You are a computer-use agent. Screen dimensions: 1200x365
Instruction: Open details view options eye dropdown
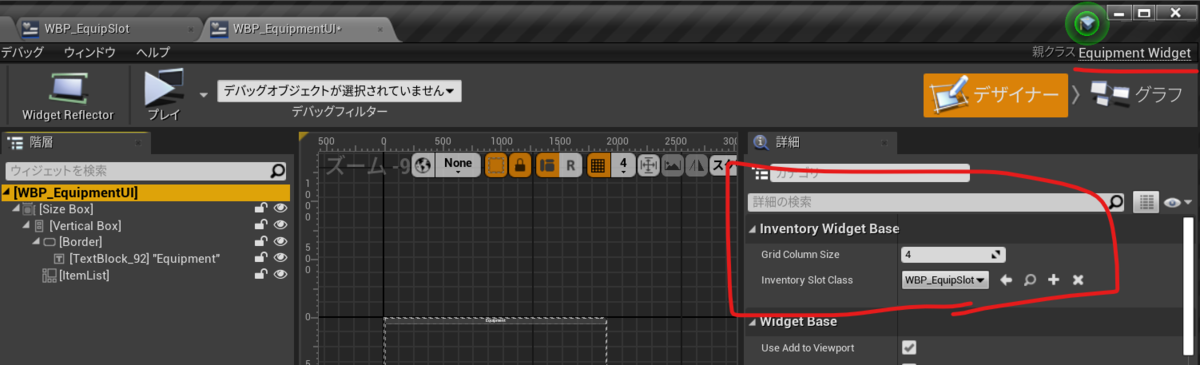(1178, 203)
